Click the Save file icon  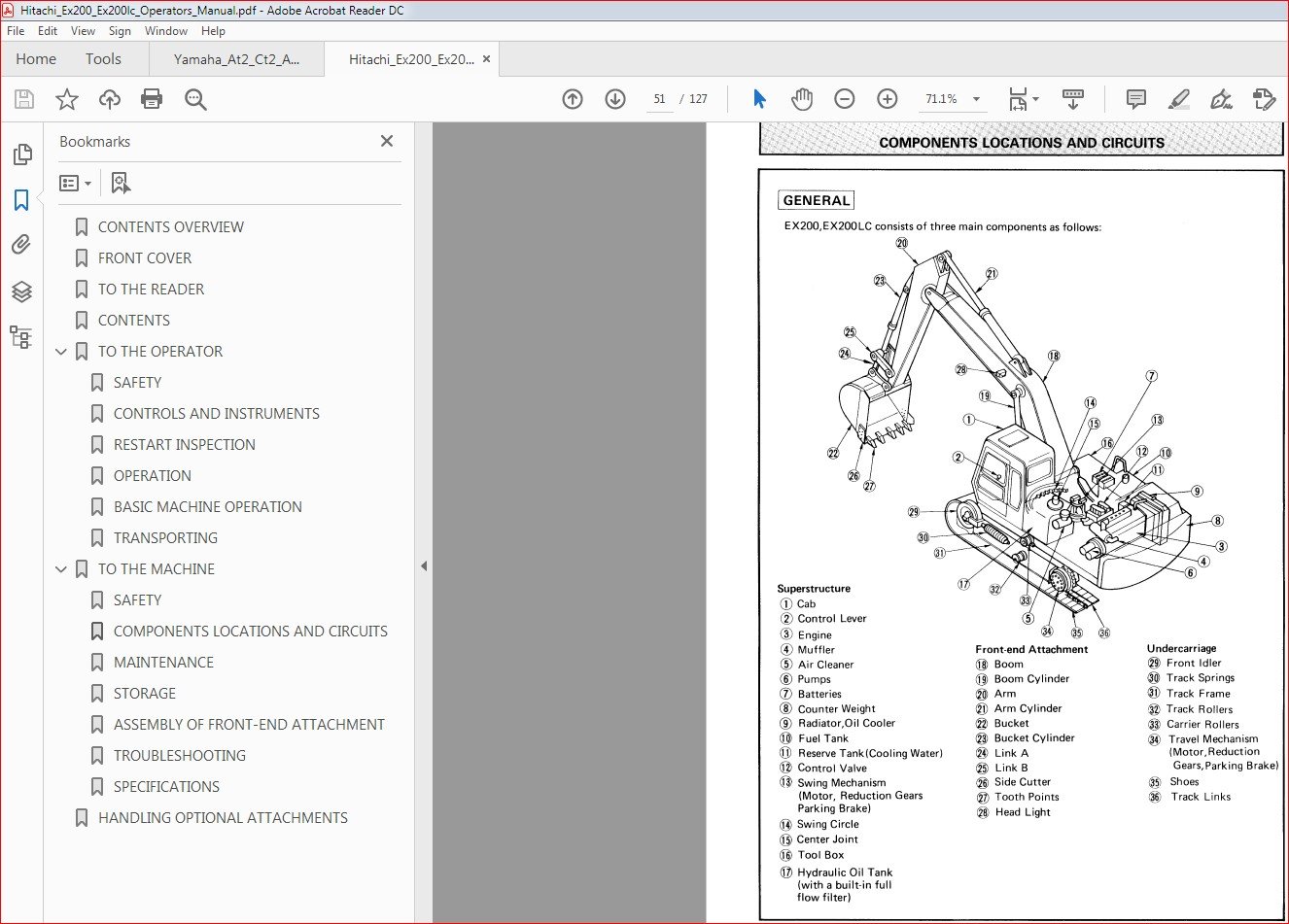[24, 99]
